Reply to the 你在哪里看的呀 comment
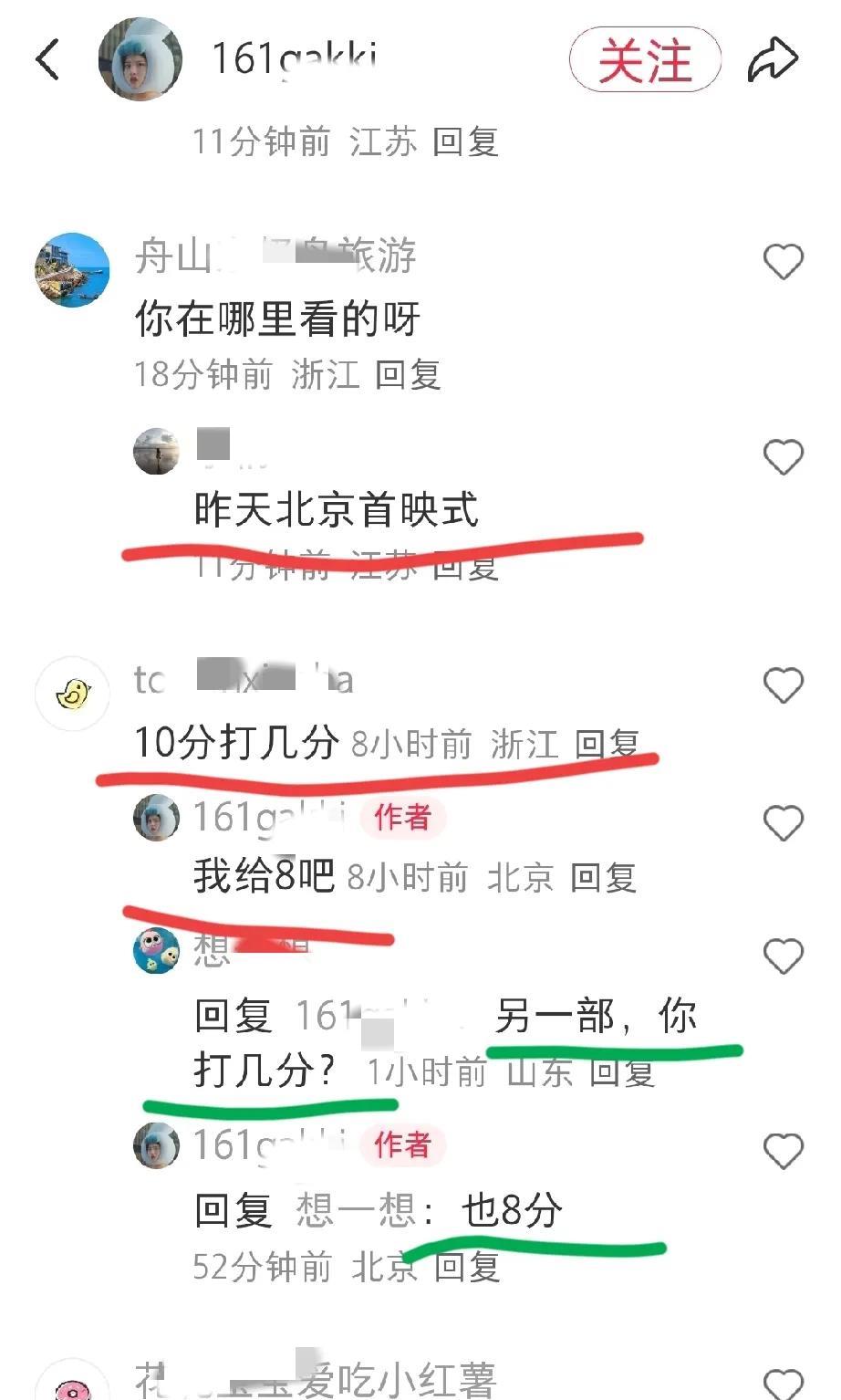841x1400 pixels. point(408,374)
